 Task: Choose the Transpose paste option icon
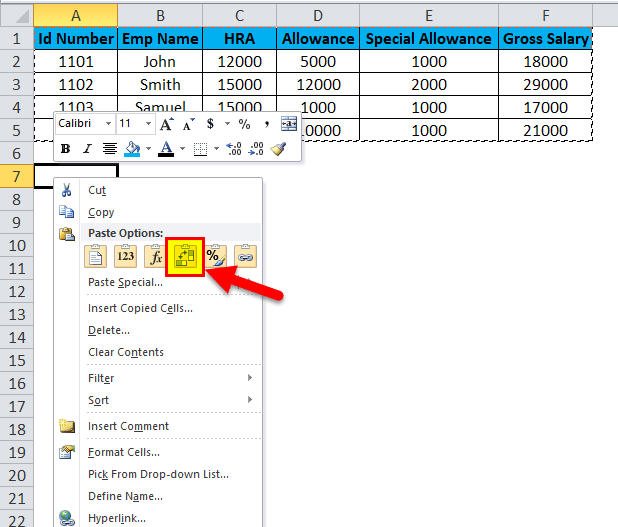185,257
